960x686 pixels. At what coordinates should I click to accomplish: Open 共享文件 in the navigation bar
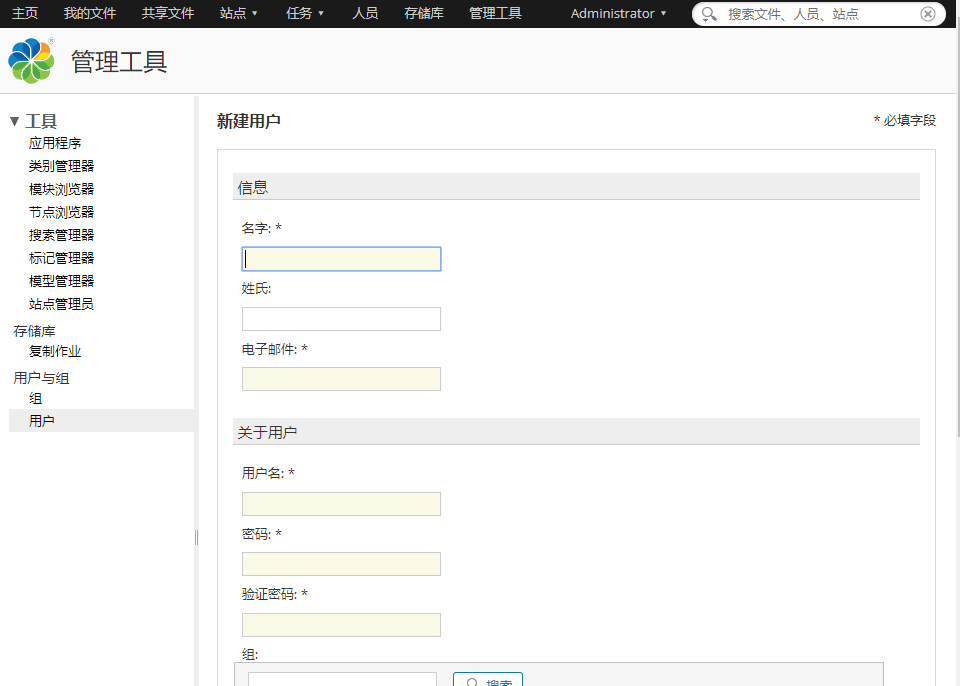[168, 13]
